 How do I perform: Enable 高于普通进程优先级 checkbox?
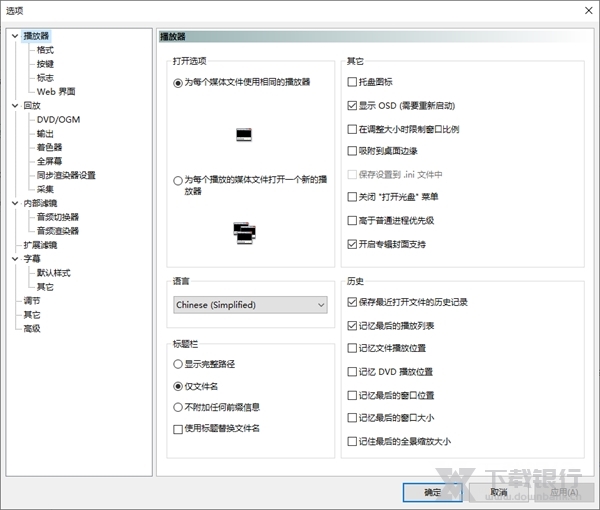click(x=352, y=221)
